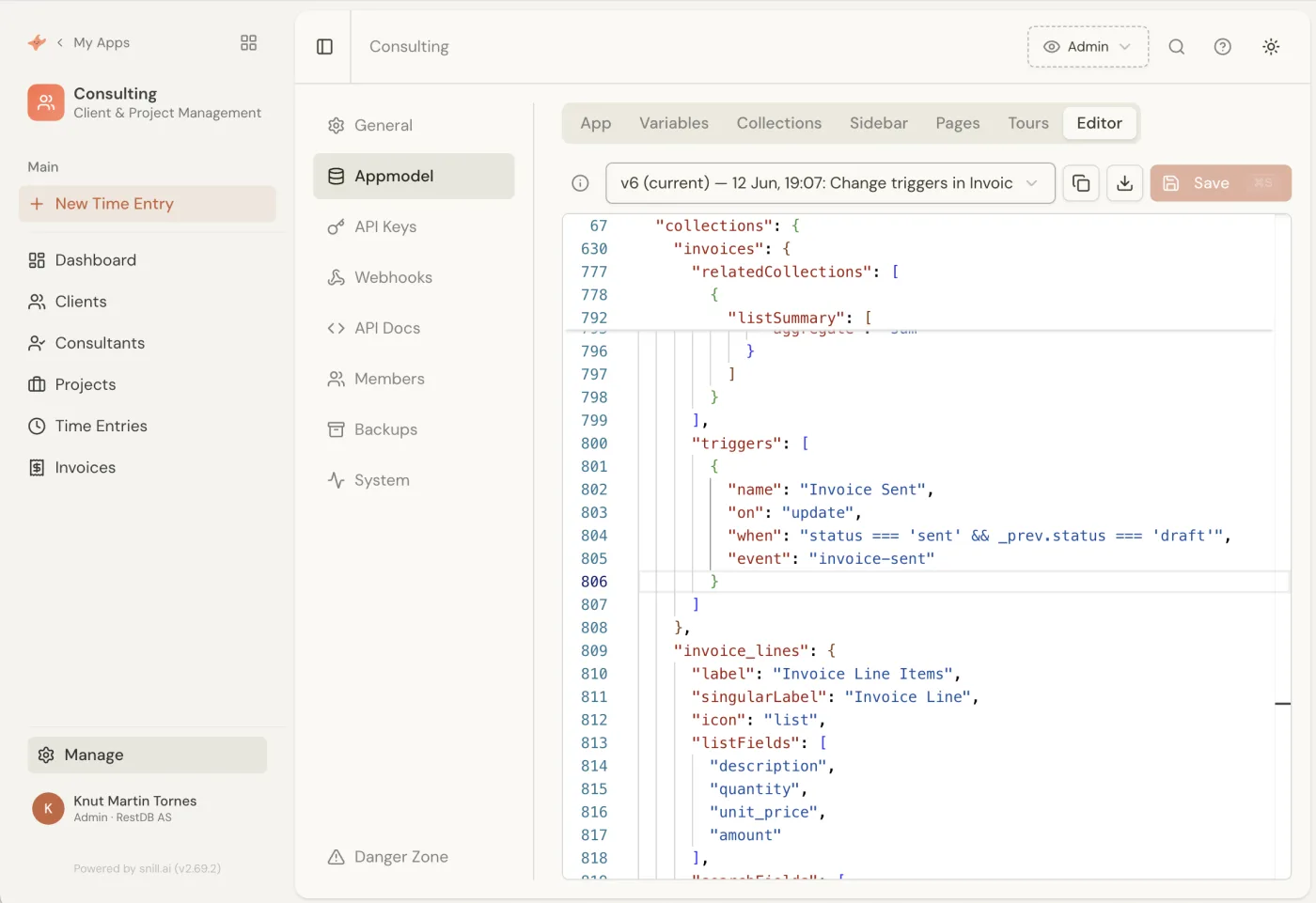Toggle the sidebar panel icon
Screen dimensions: 1316x903
[x=324, y=47]
